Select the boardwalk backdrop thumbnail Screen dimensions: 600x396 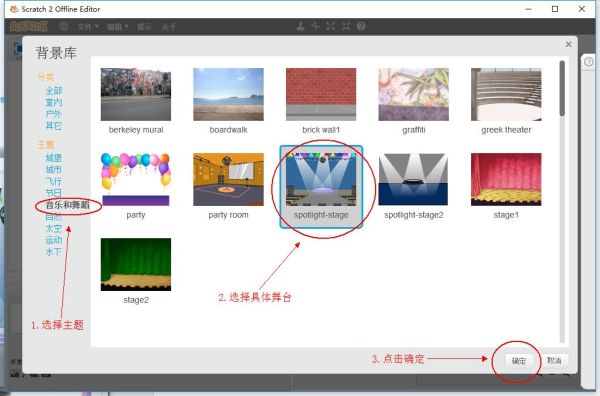228,95
